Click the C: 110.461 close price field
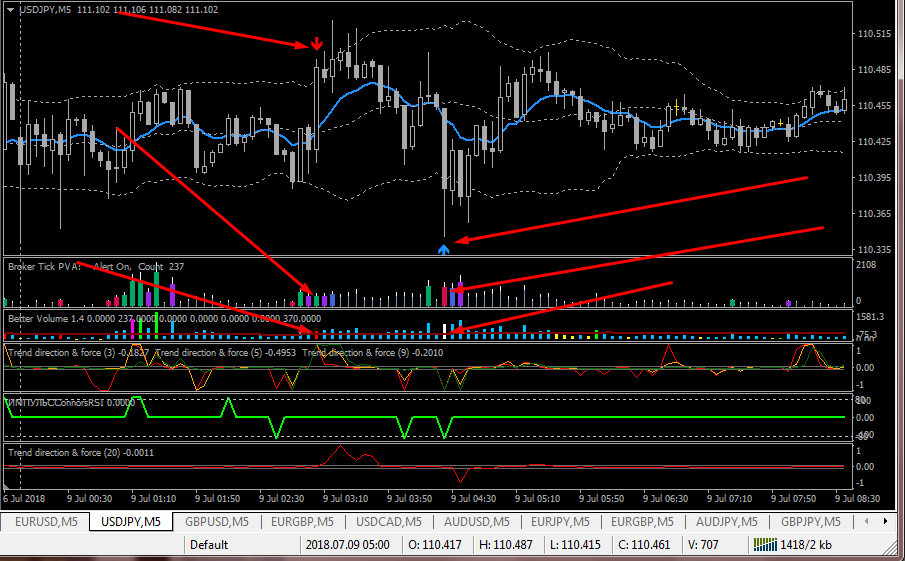The width and height of the screenshot is (905, 561). pyautogui.click(x=644, y=545)
